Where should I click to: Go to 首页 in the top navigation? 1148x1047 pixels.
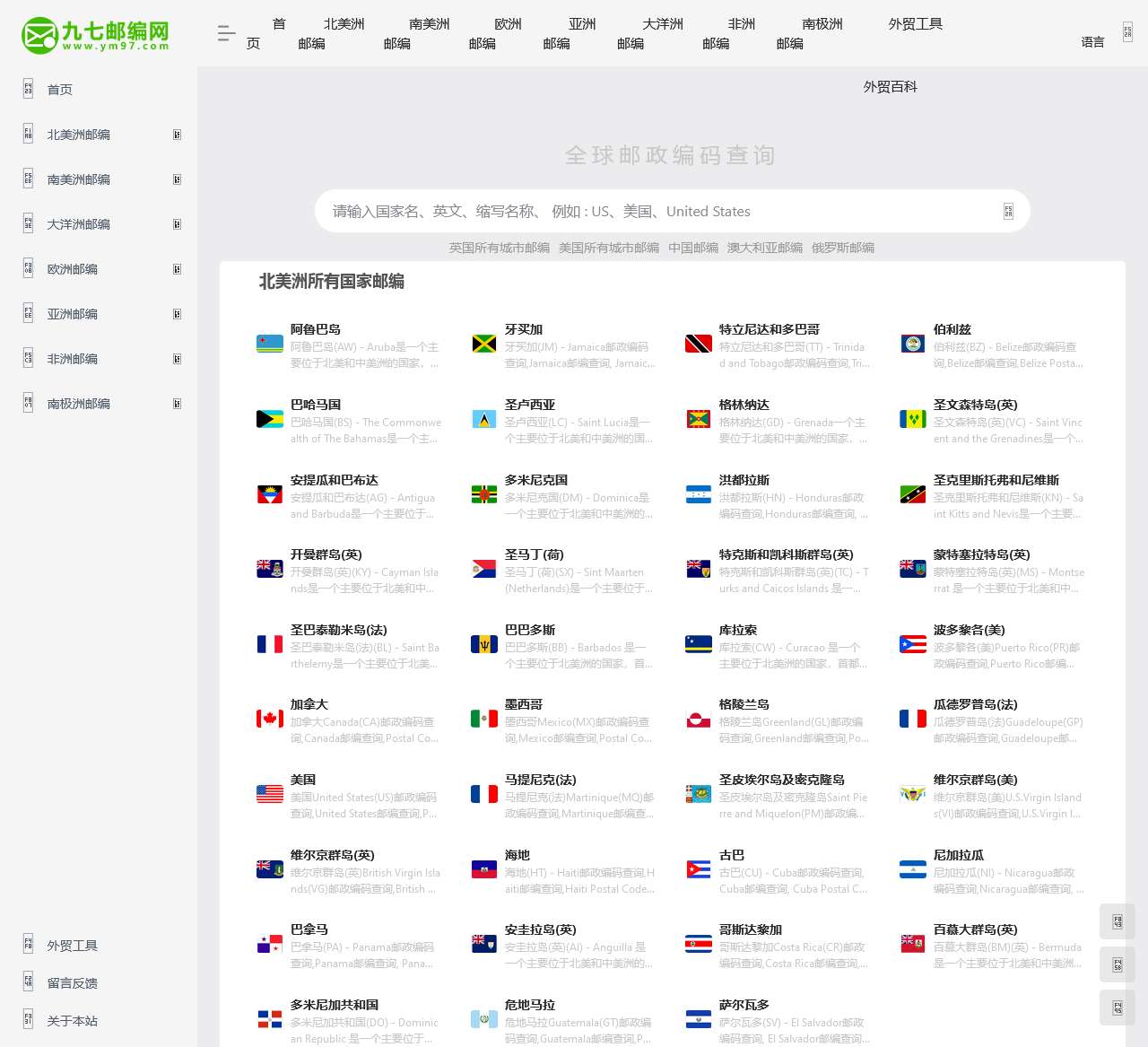coord(266,33)
